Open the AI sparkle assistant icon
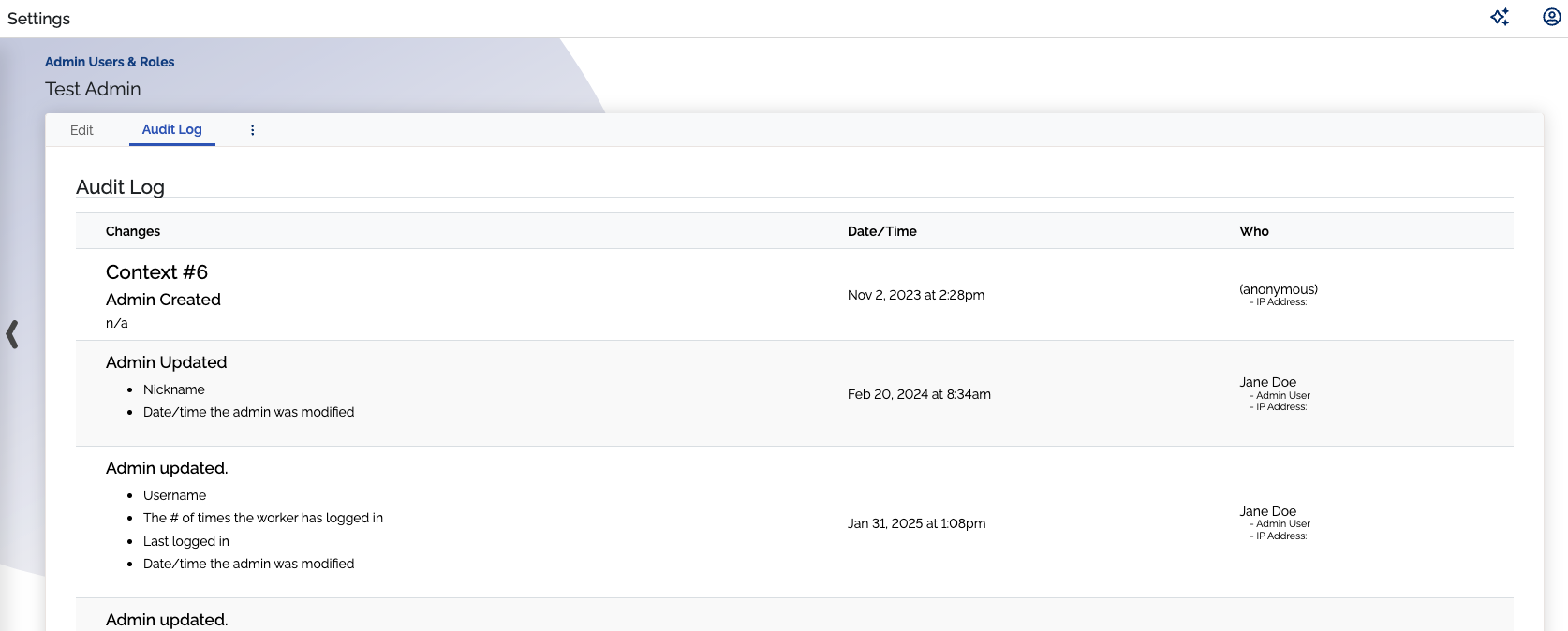This screenshot has height=631, width=1568. (x=1500, y=17)
